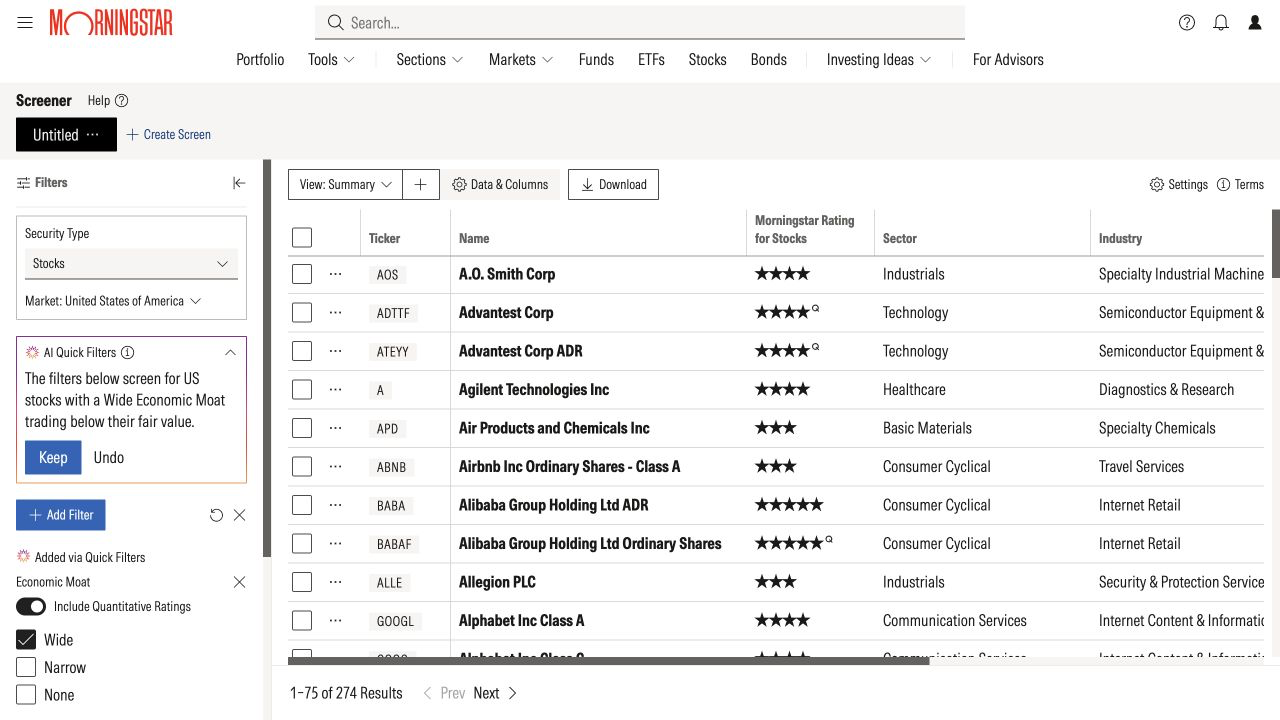The height and width of the screenshot is (720, 1280).
Task: Change Market: United States of America
Action: click(x=113, y=301)
